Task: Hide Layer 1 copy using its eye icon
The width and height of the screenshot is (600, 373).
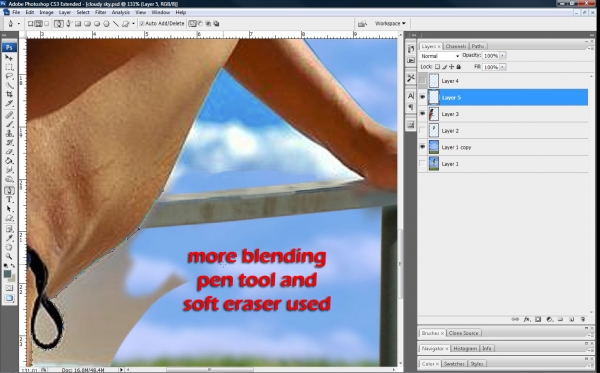Action: pyautogui.click(x=422, y=147)
